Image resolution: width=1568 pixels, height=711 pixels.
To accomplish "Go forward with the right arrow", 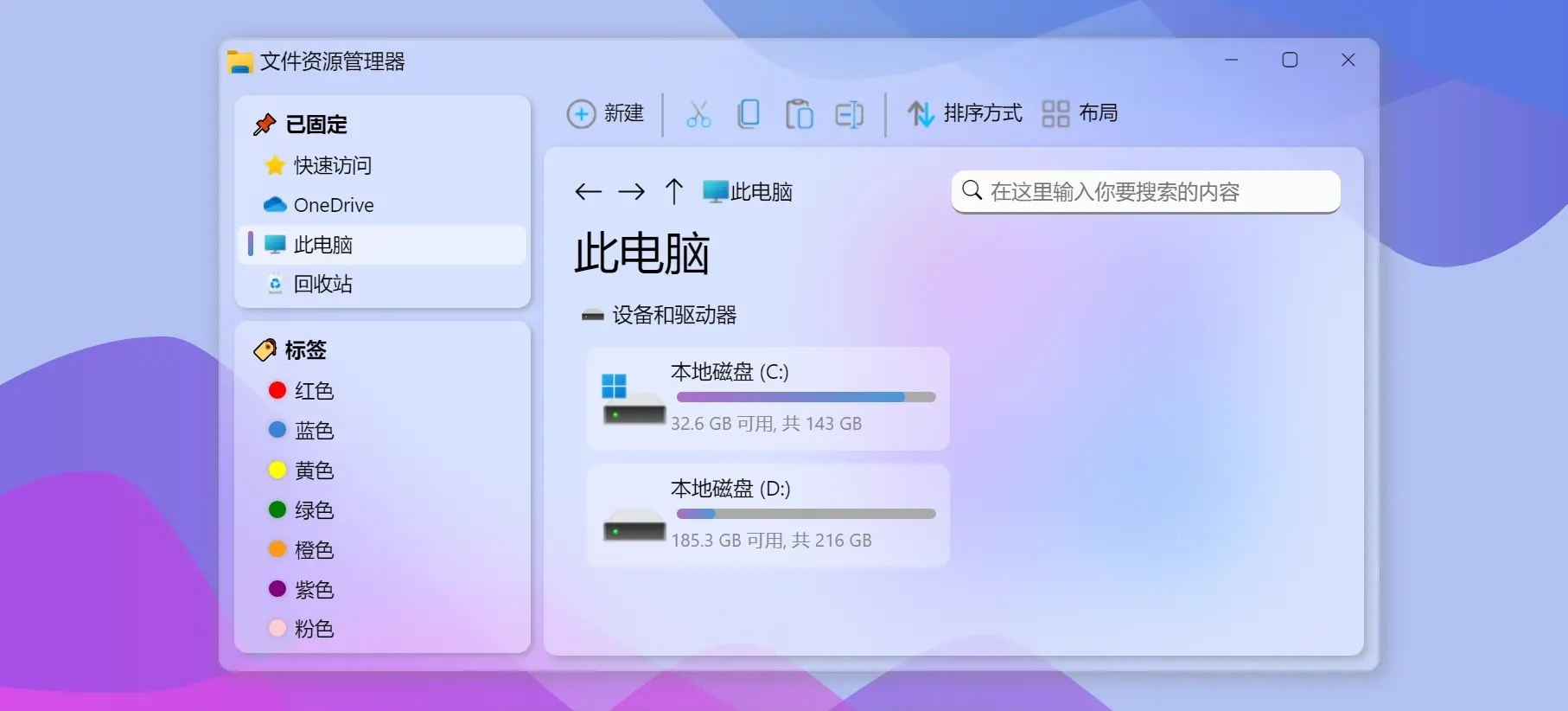I will coord(631,192).
